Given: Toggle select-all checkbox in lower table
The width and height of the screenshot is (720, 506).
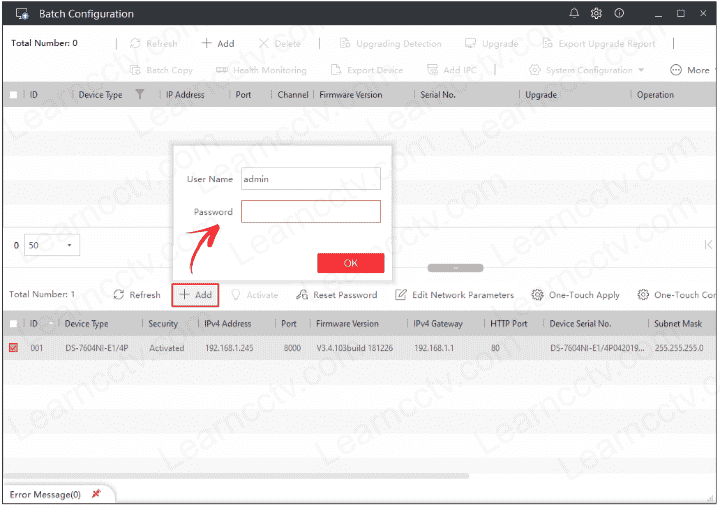Looking at the screenshot, I should point(13,324).
